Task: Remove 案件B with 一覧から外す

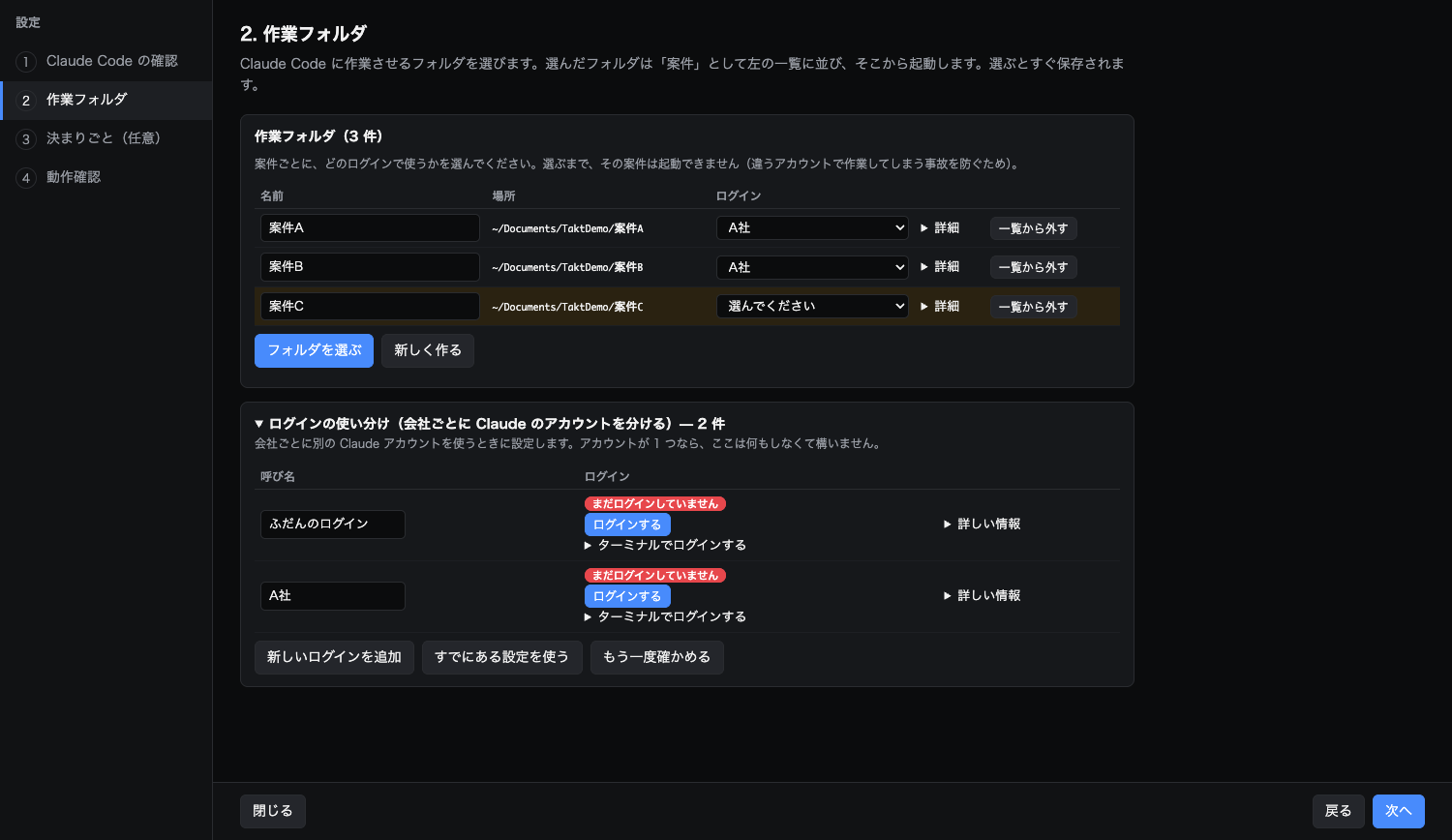Action: (1033, 267)
